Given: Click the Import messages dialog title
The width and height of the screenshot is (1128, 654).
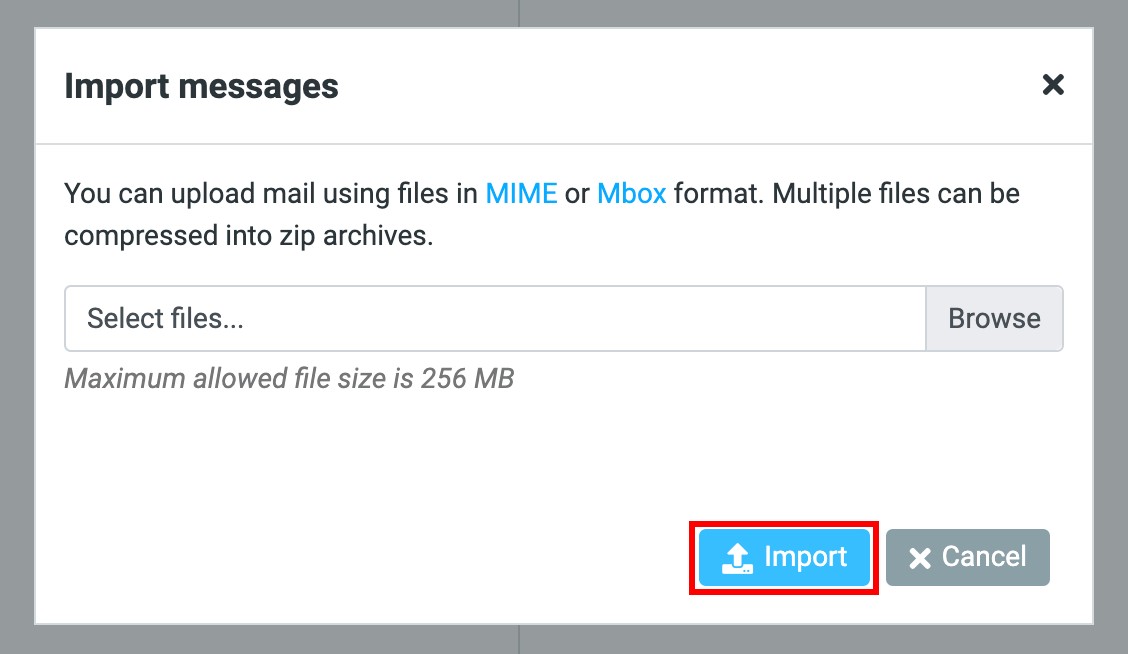Looking at the screenshot, I should [200, 86].
